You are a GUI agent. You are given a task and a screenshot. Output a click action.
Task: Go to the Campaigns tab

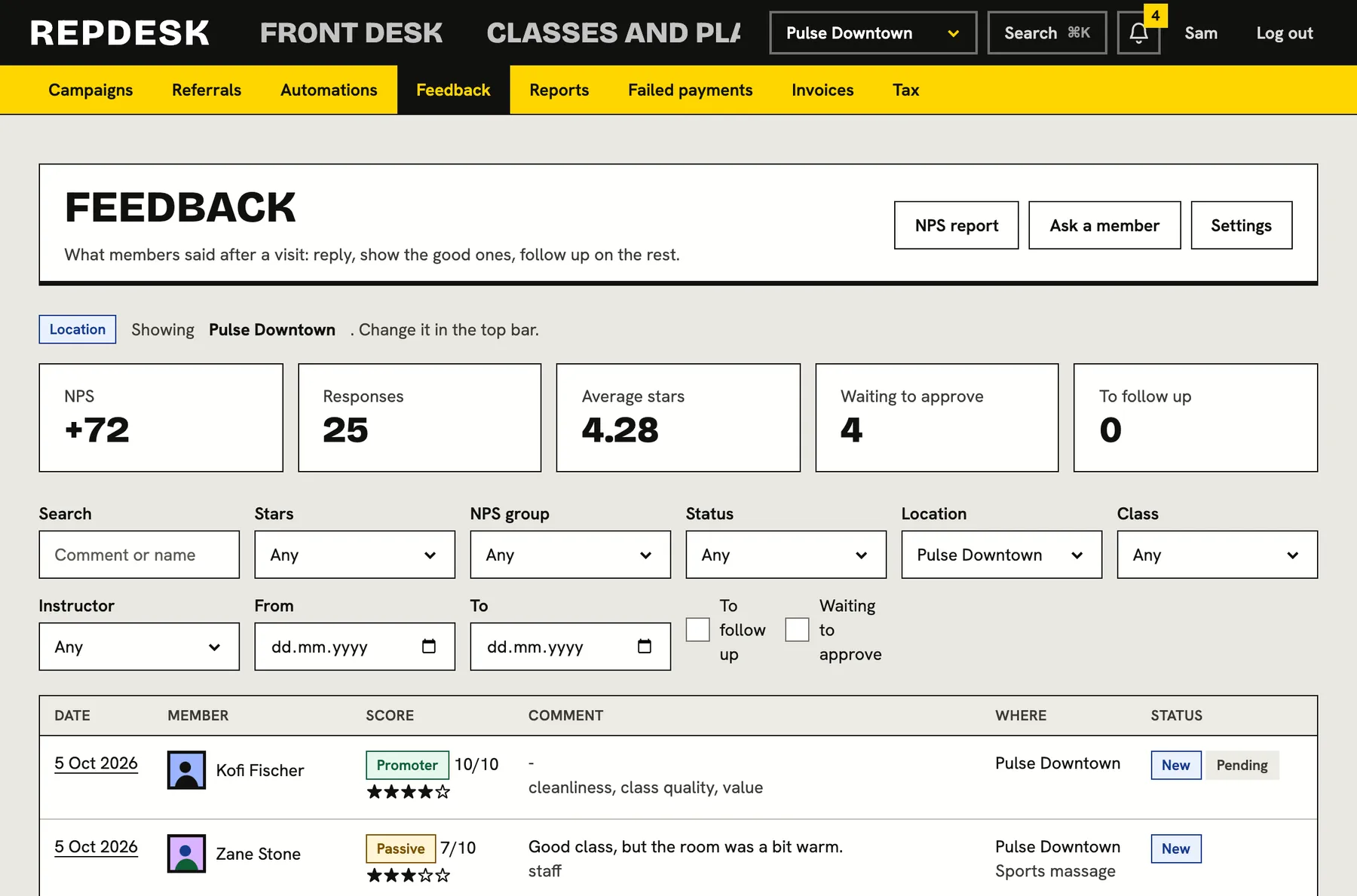click(90, 90)
